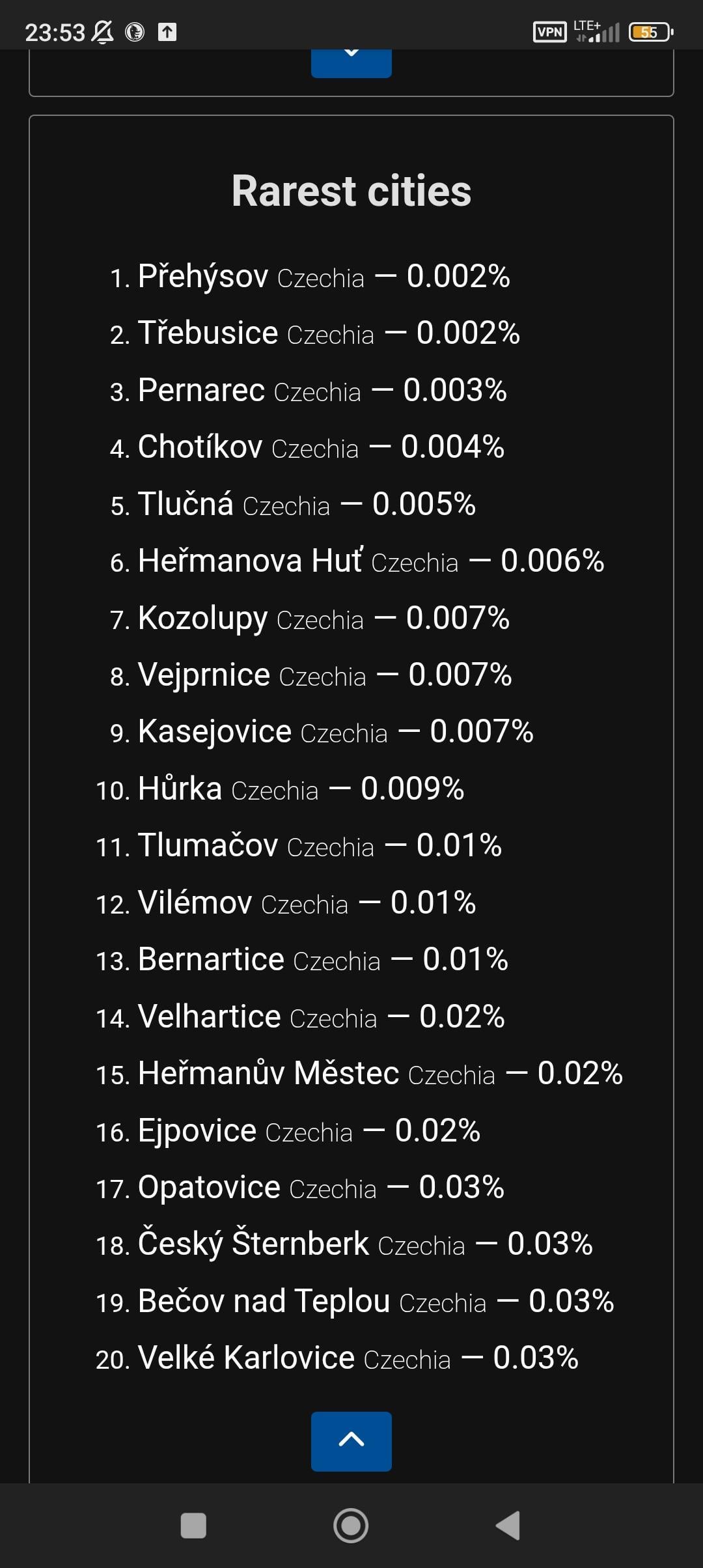The height and width of the screenshot is (1568, 703).
Task: Tap the Rarest cities heading
Action: tap(351, 191)
